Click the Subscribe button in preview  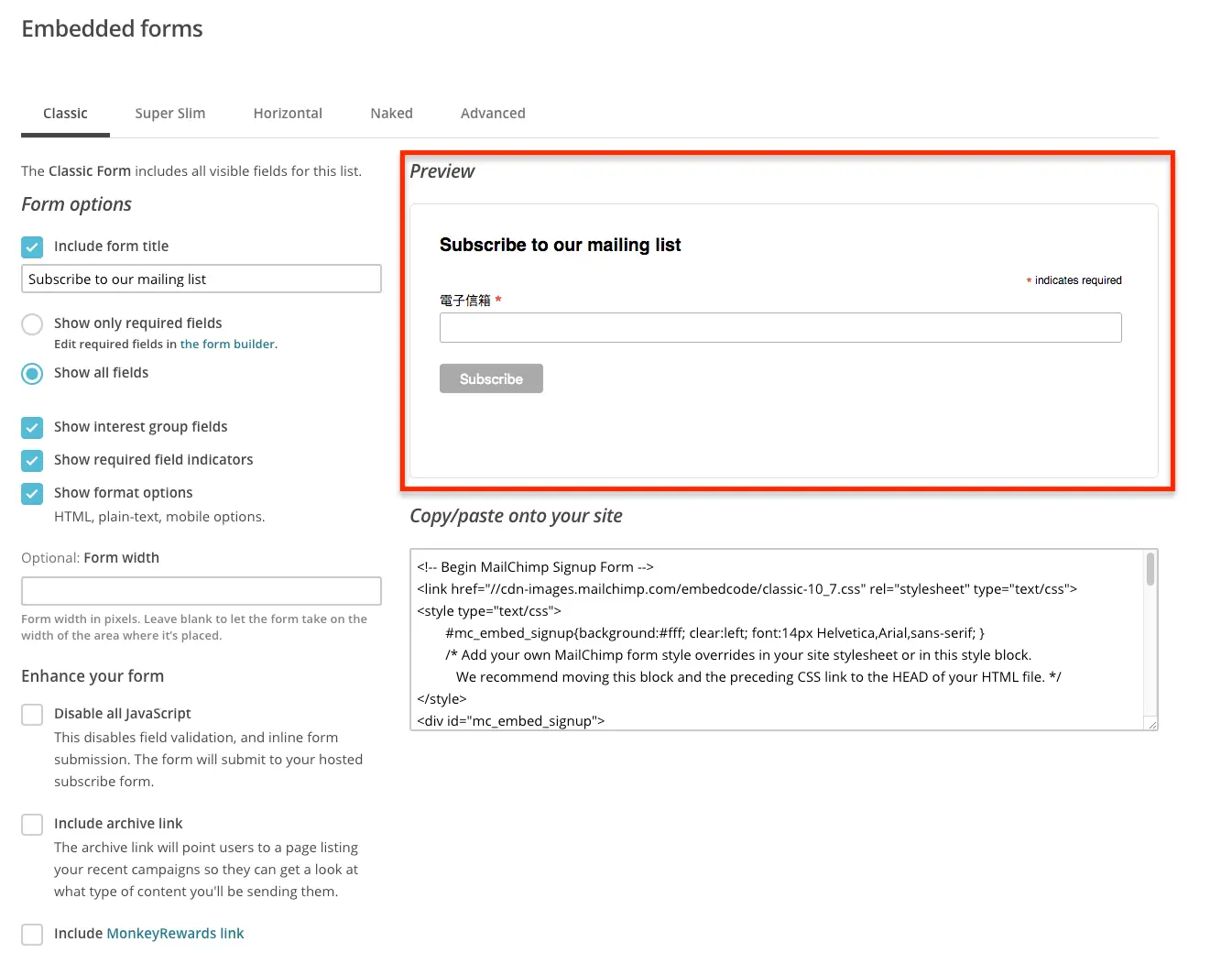[491, 378]
